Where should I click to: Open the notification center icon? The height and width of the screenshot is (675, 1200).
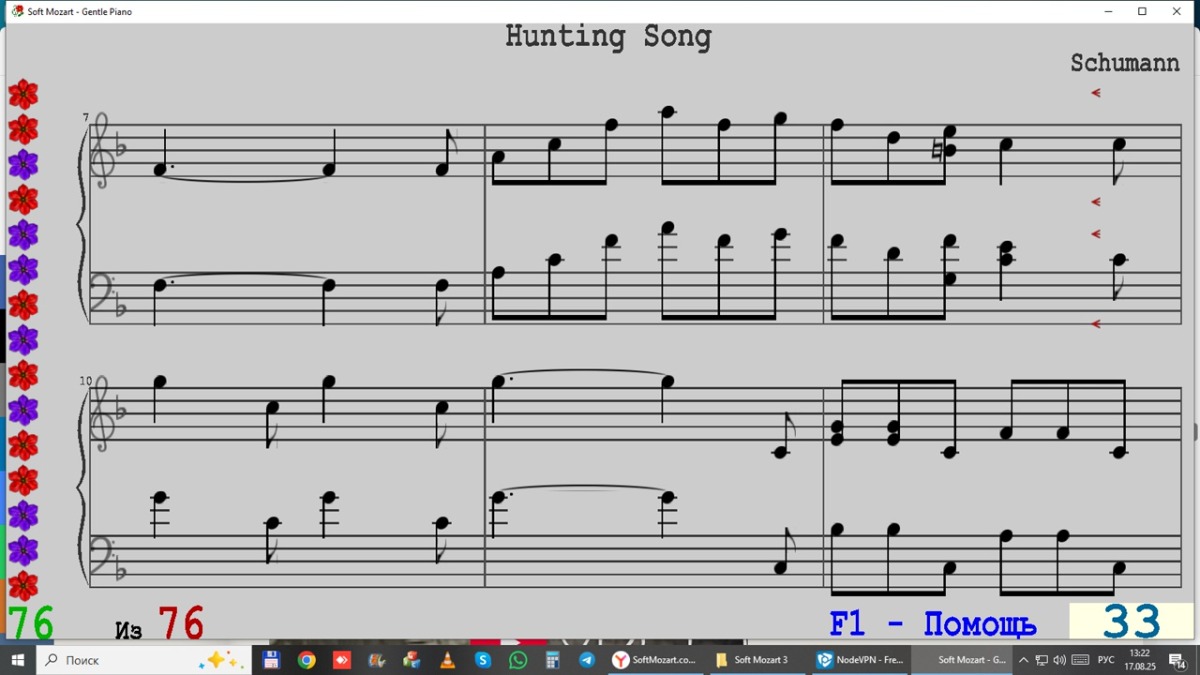click(1179, 660)
